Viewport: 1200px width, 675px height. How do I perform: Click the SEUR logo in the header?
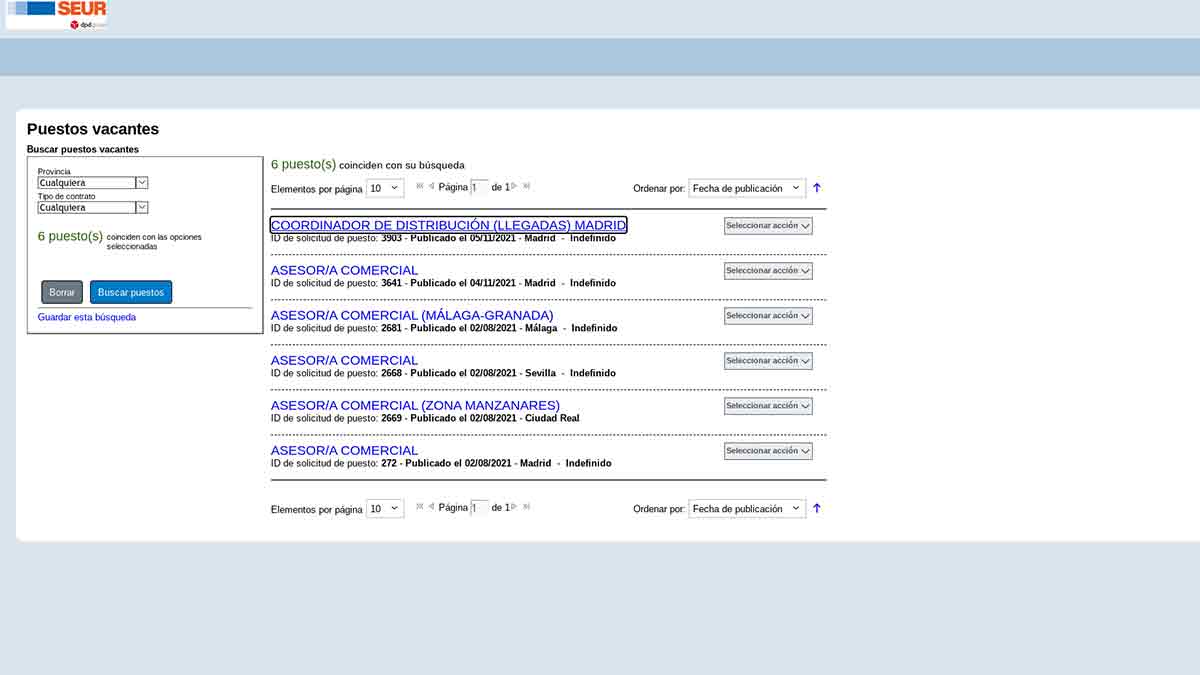point(57,15)
